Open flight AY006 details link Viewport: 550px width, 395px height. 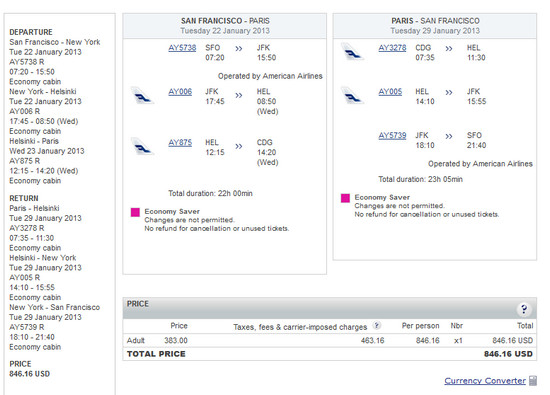[180, 92]
